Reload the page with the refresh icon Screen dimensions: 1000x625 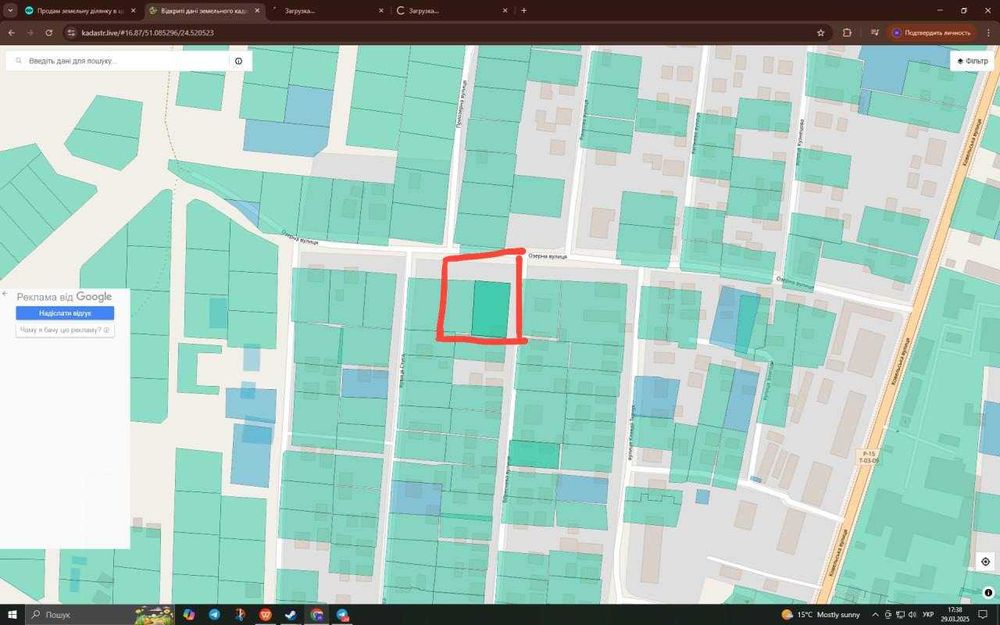[x=49, y=32]
